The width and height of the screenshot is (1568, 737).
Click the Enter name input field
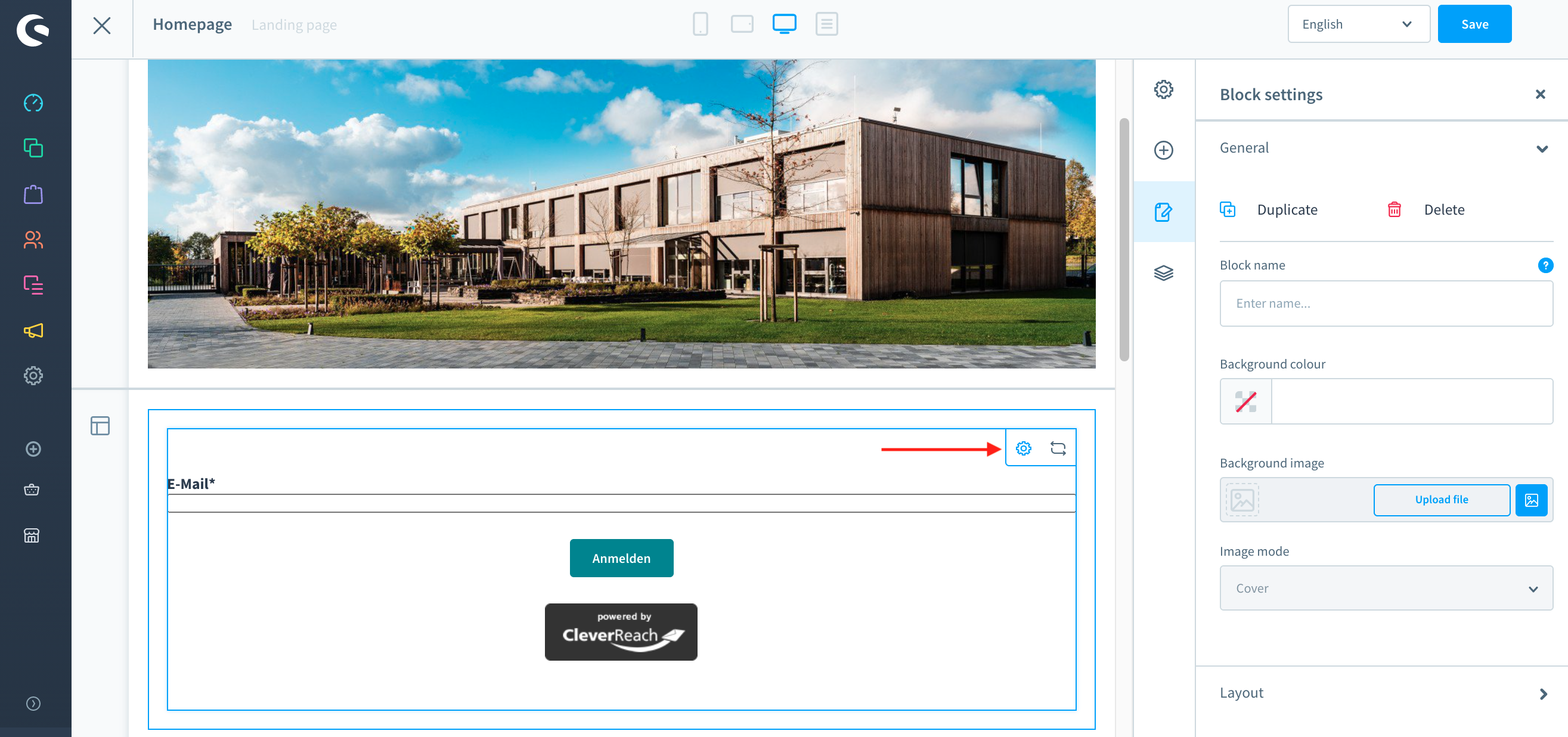(1386, 304)
